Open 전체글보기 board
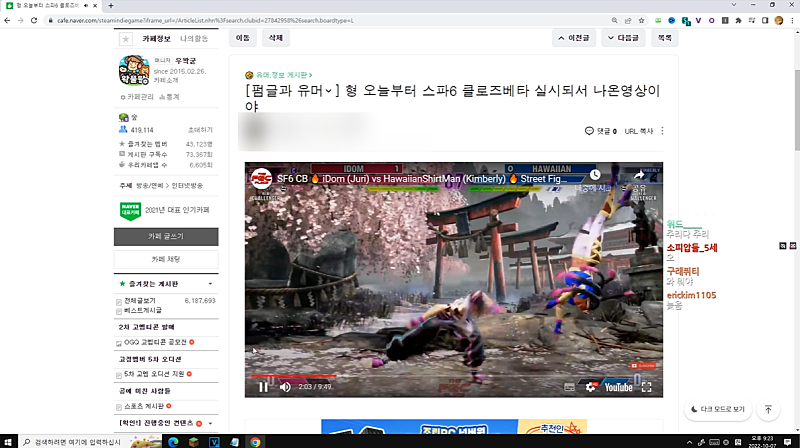The width and height of the screenshot is (800, 448). click(140, 301)
